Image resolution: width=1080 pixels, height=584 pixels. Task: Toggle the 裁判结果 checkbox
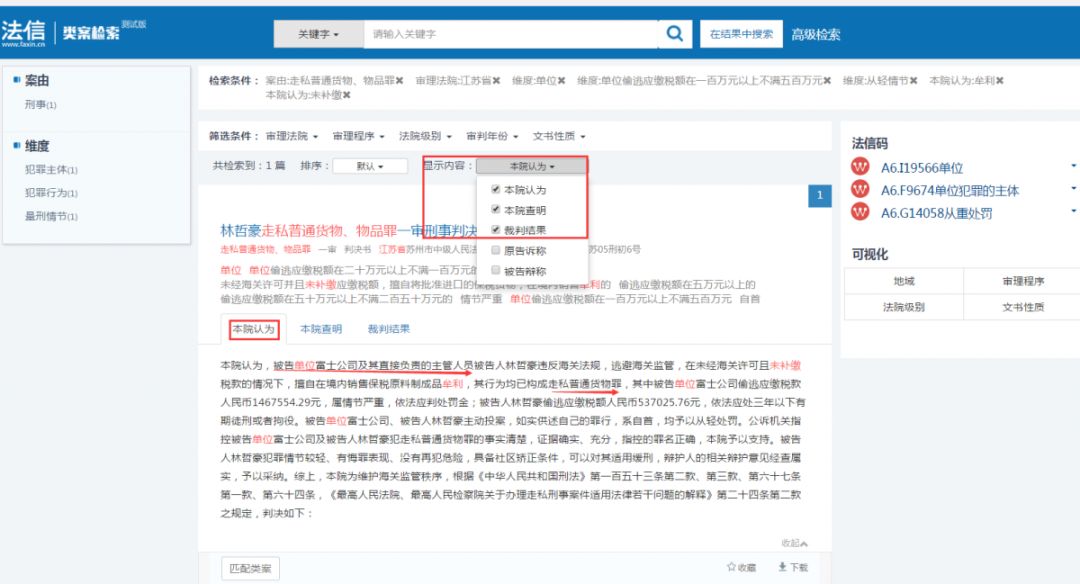point(495,229)
